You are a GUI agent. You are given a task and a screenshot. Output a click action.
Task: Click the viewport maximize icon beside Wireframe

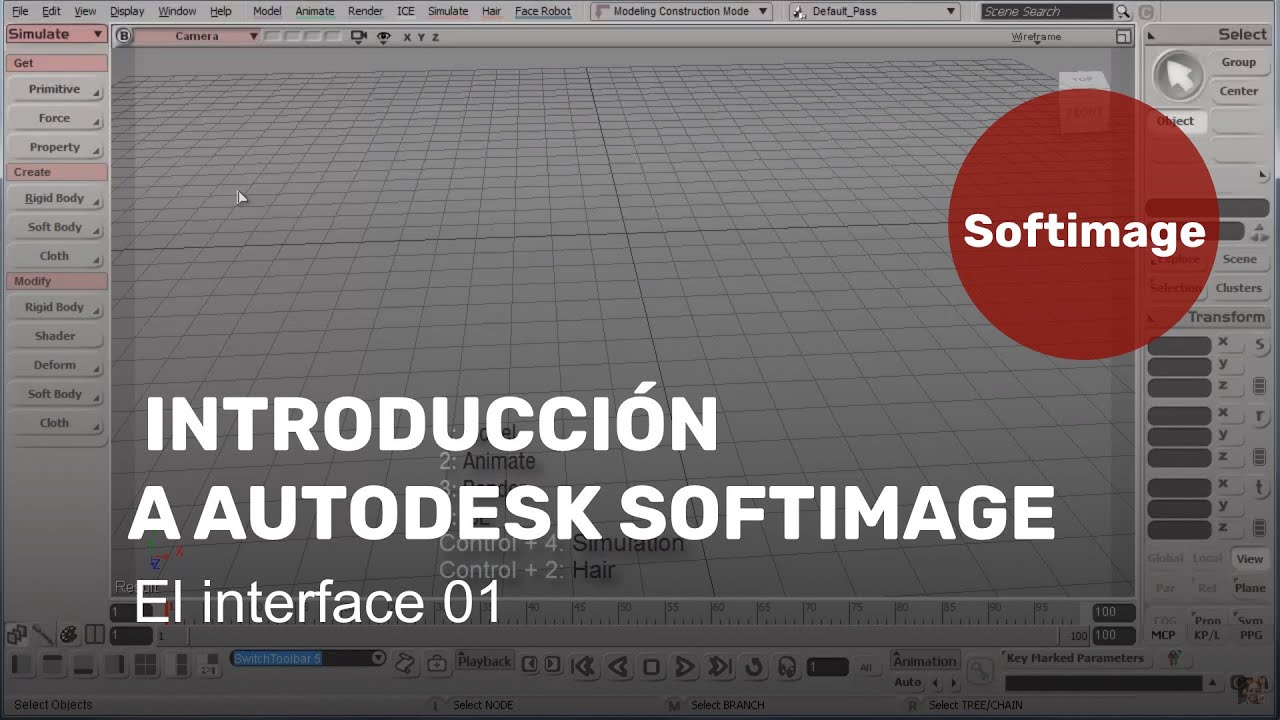(x=1123, y=37)
